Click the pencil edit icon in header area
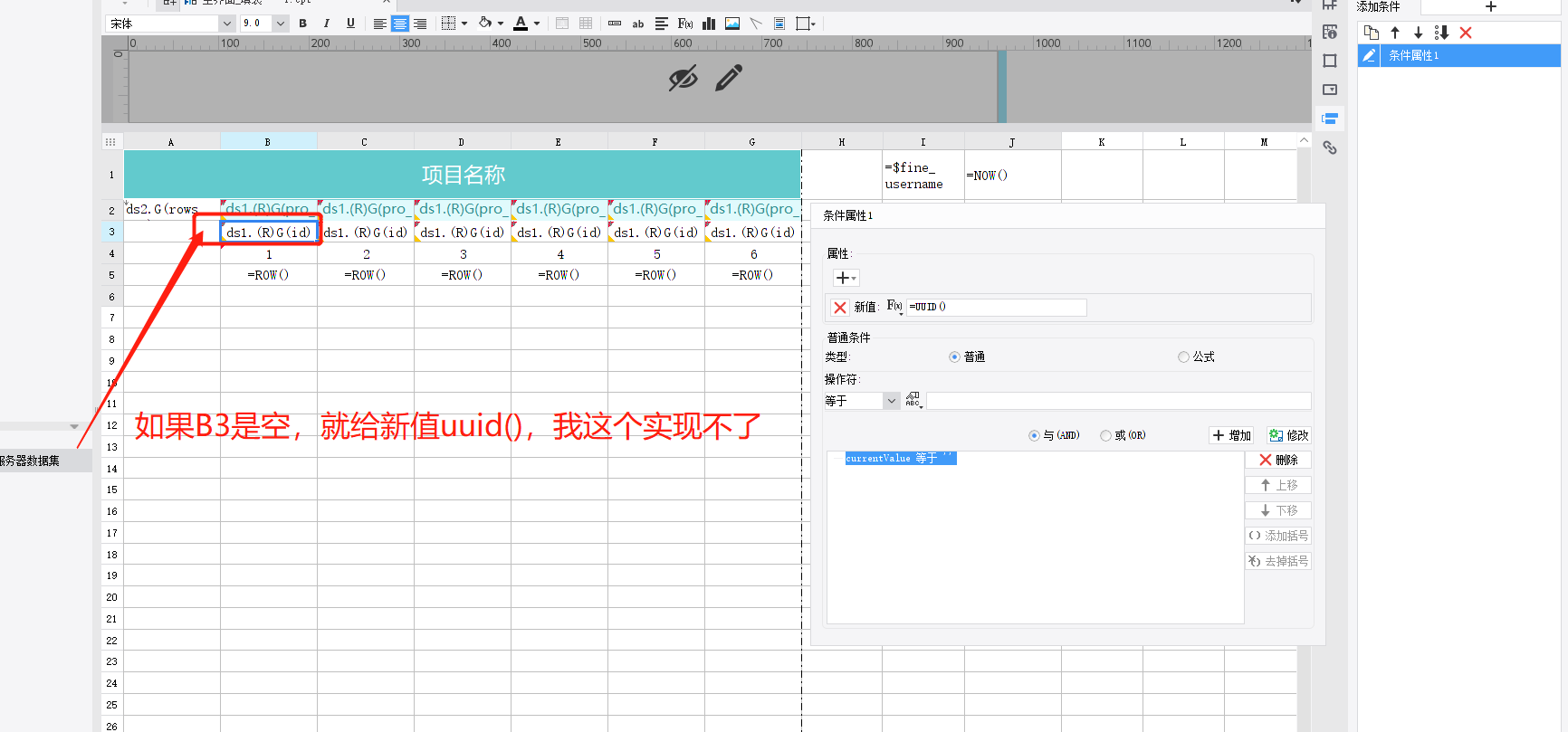1568x732 pixels. tap(729, 78)
